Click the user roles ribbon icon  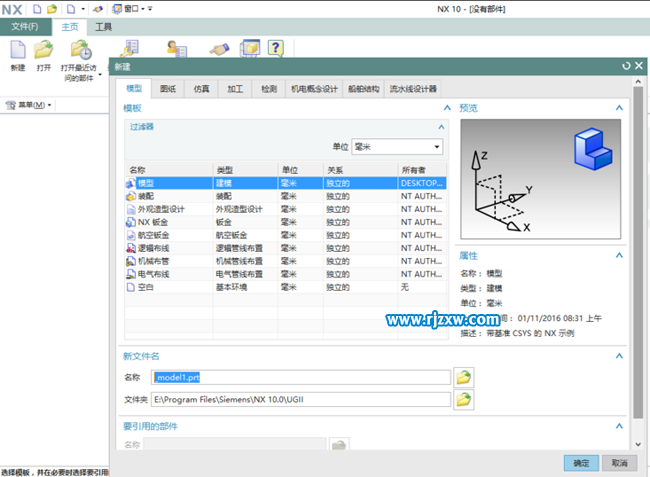[177, 49]
